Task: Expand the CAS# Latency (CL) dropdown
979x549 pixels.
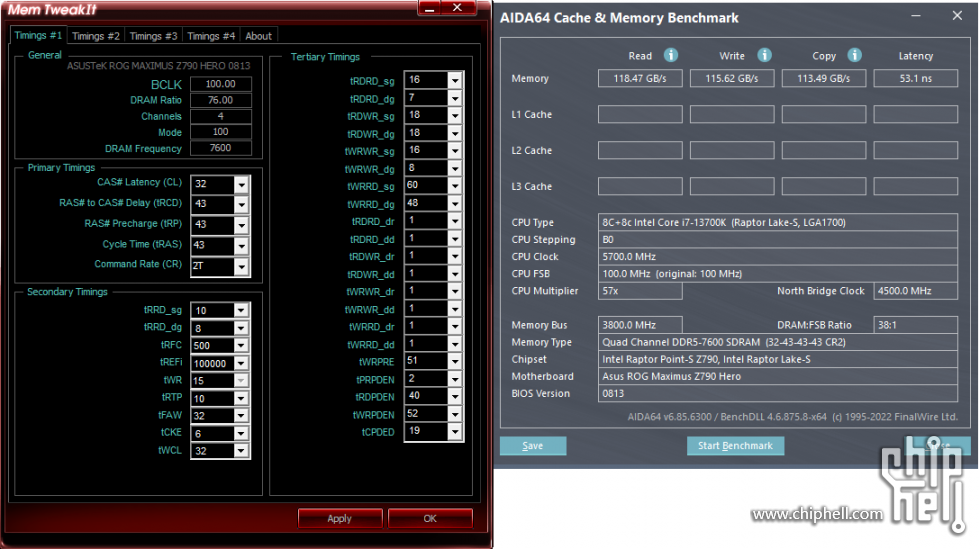Action: [x=241, y=184]
